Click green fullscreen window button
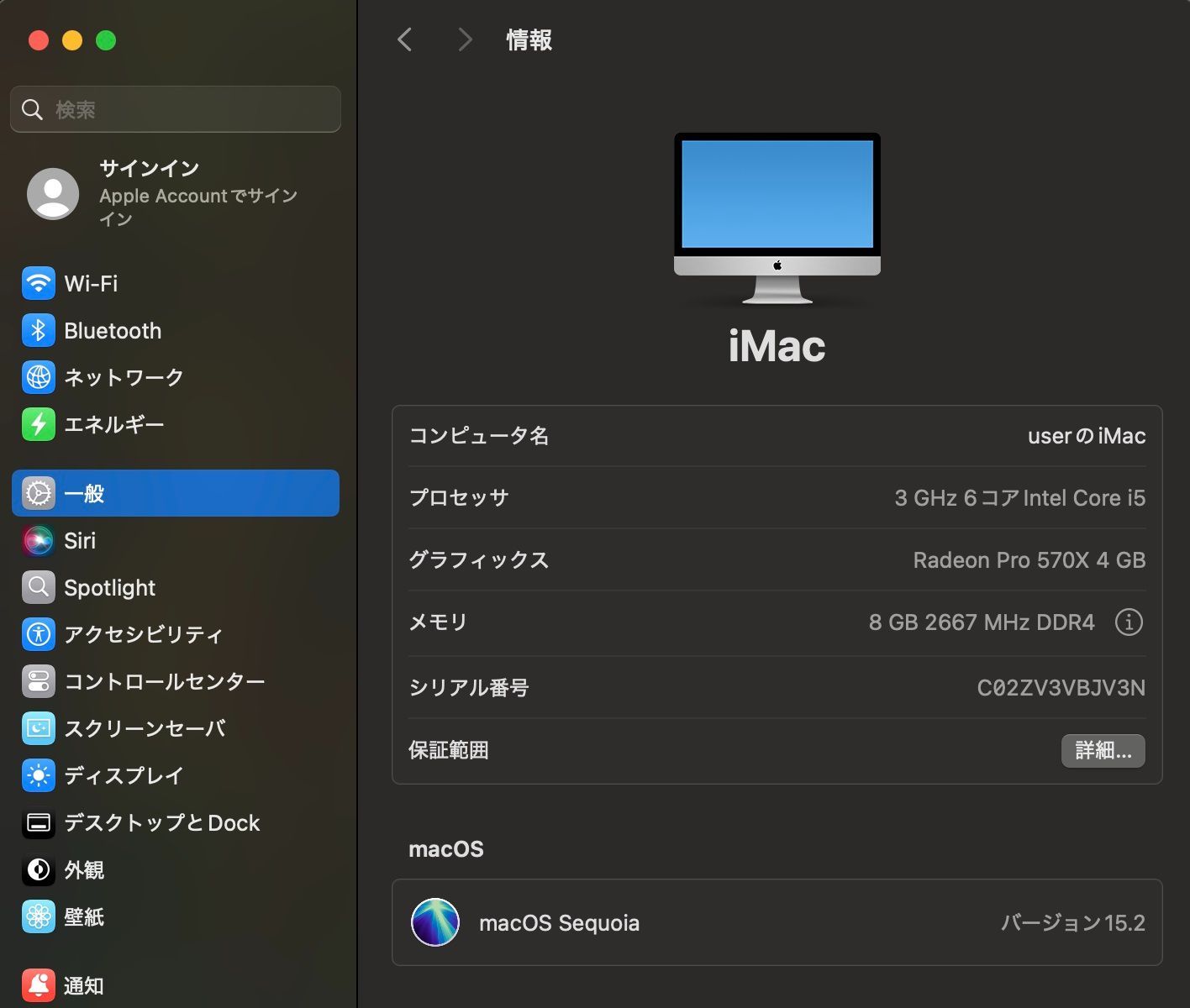The width and height of the screenshot is (1190, 1008). (x=106, y=40)
